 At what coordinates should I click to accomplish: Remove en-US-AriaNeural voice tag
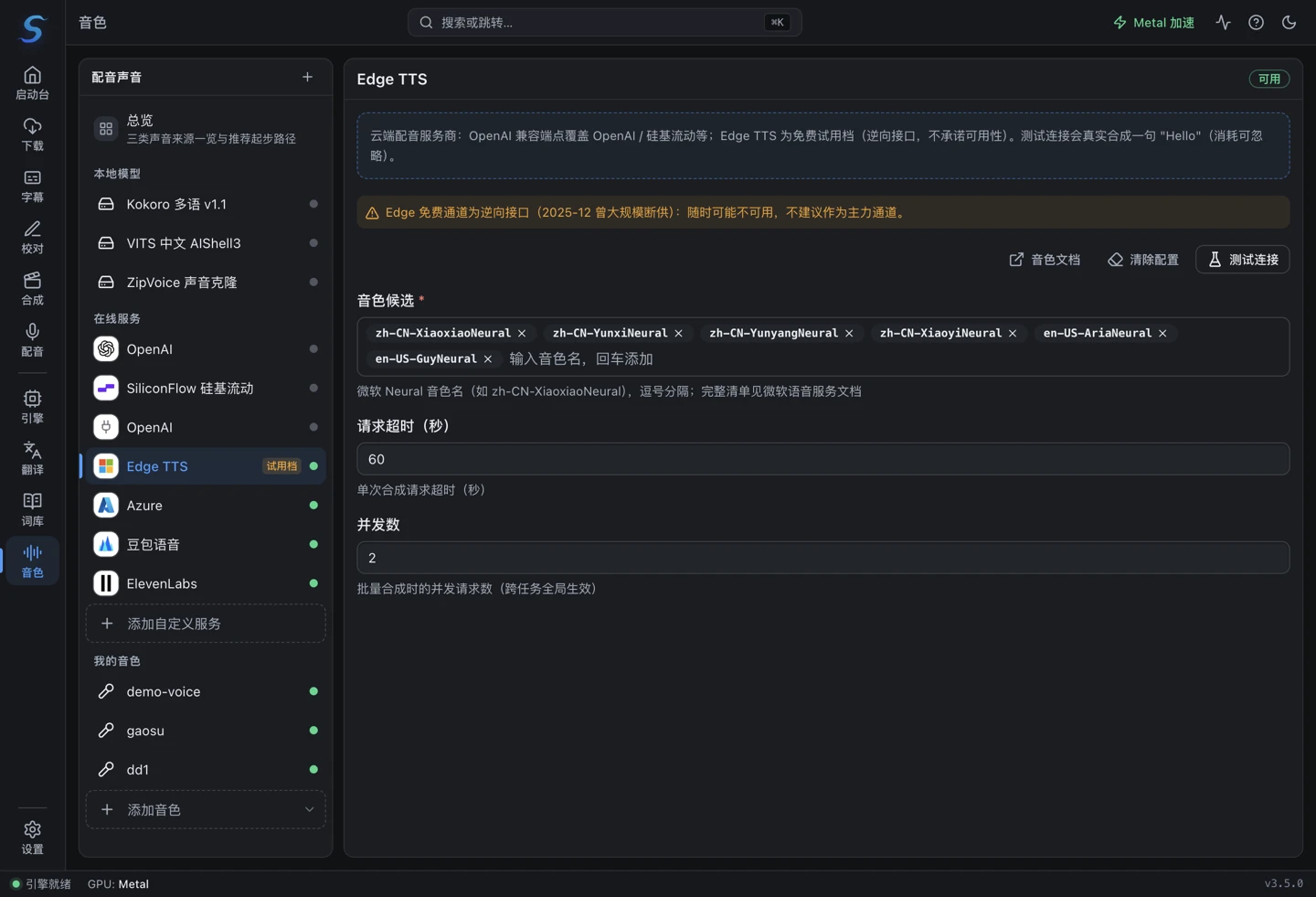click(1162, 333)
